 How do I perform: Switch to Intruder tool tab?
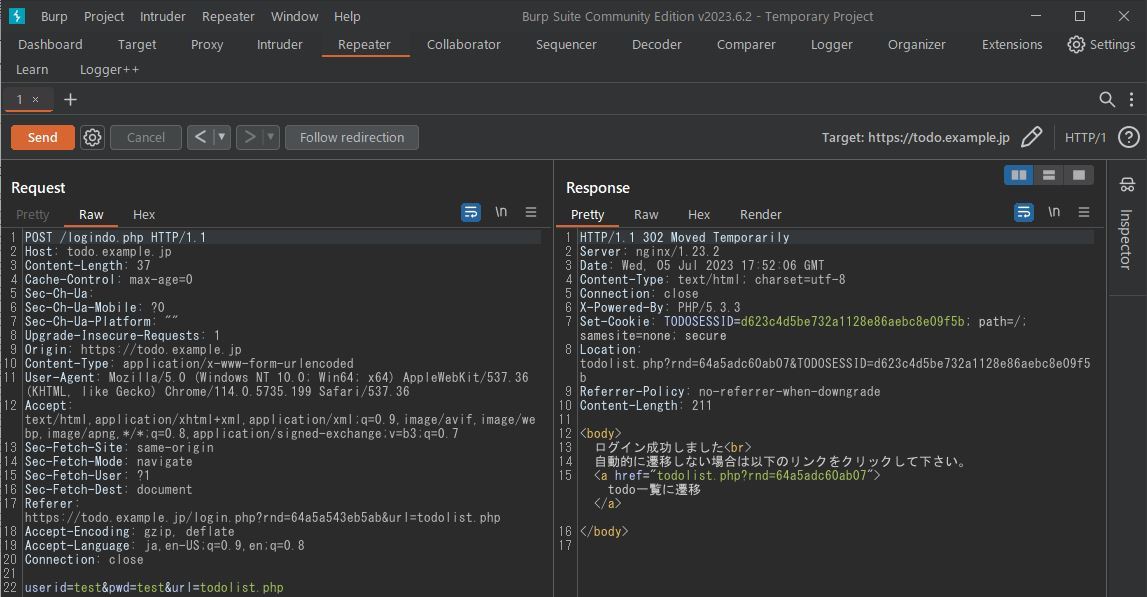coord(279,45)
